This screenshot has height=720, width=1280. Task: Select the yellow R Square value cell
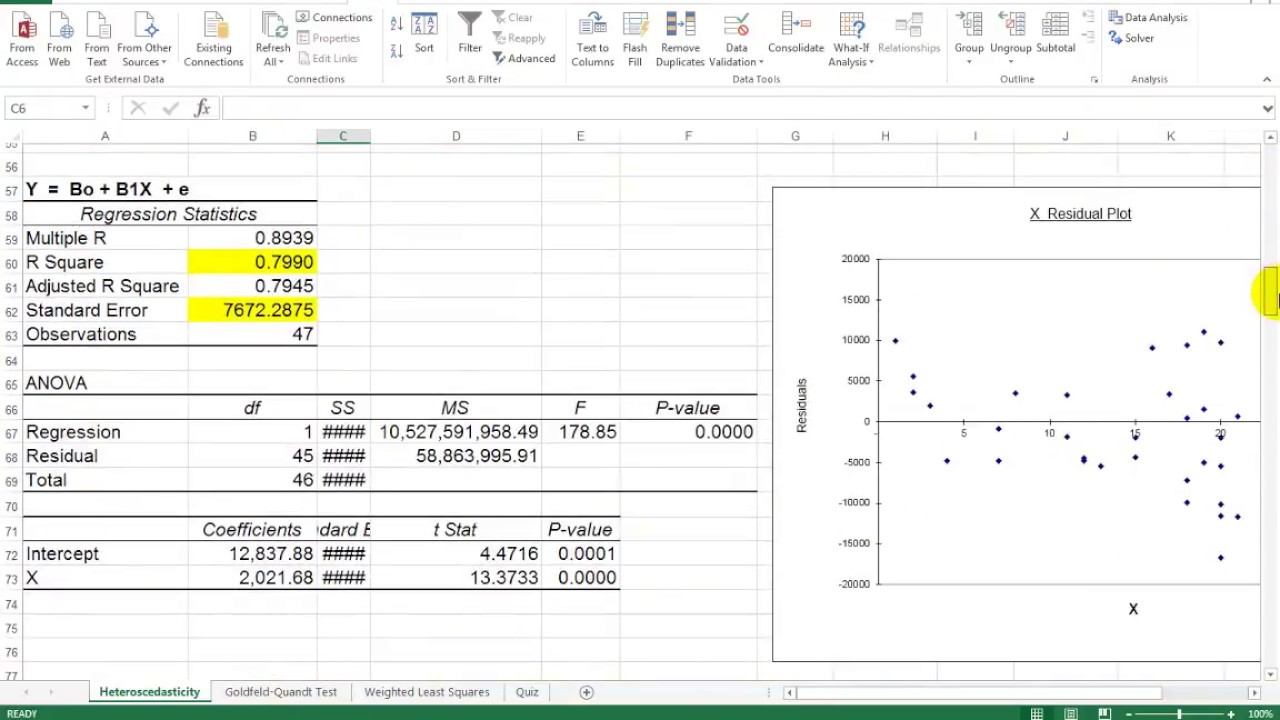pos(252,262)
